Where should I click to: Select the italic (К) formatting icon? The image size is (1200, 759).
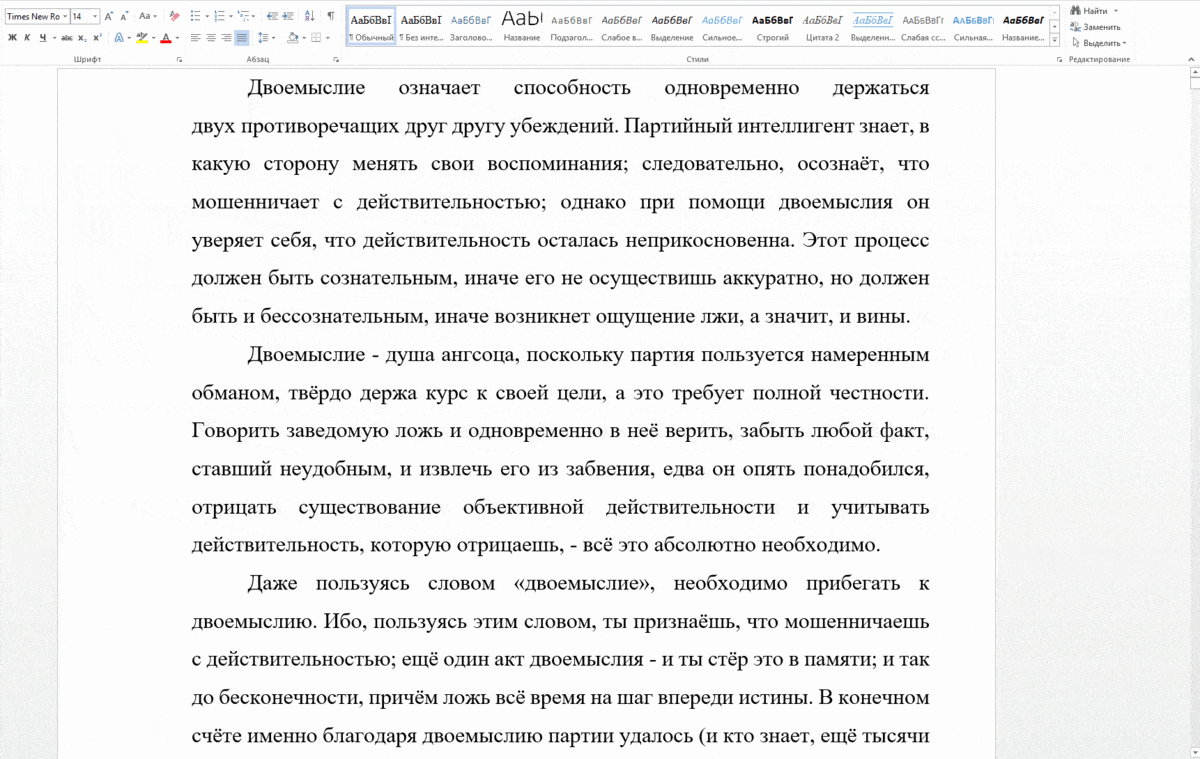tap(27, 37)
